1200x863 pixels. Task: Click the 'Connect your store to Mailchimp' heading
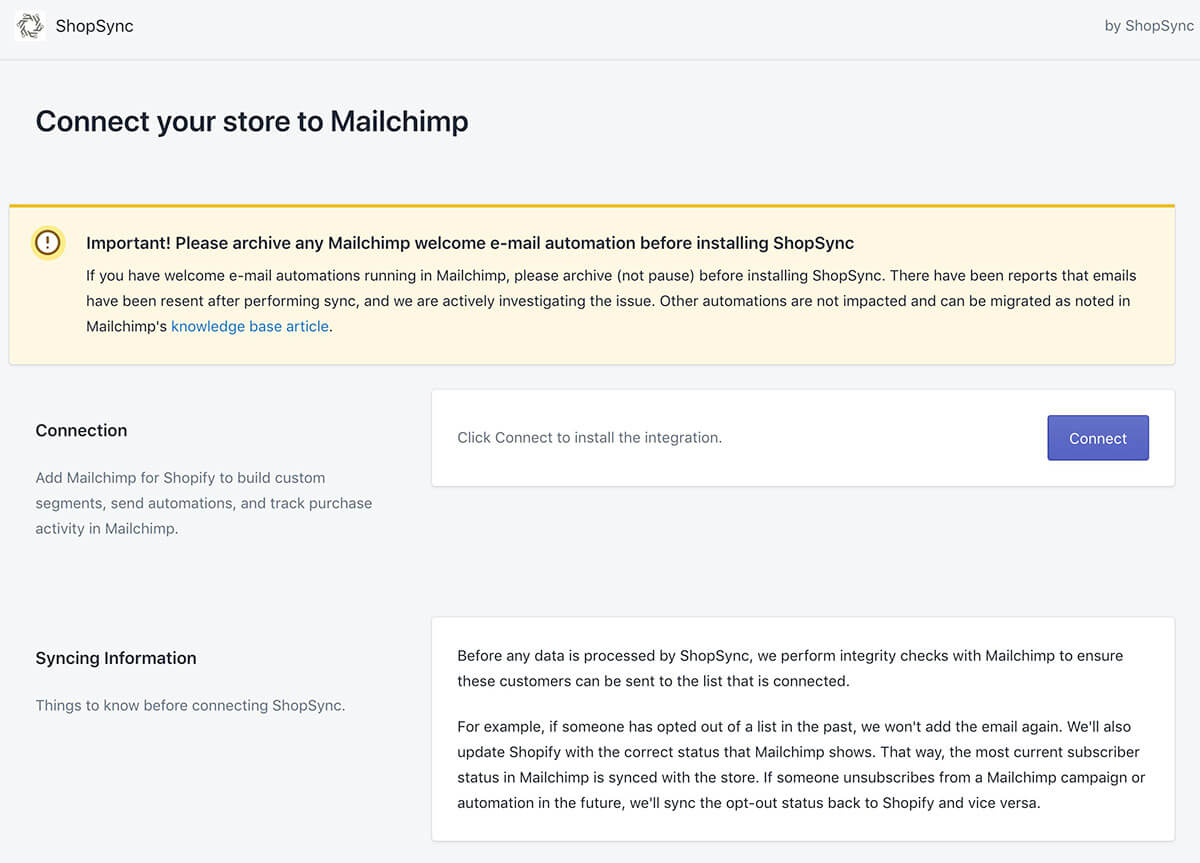[x=252, y=121]
